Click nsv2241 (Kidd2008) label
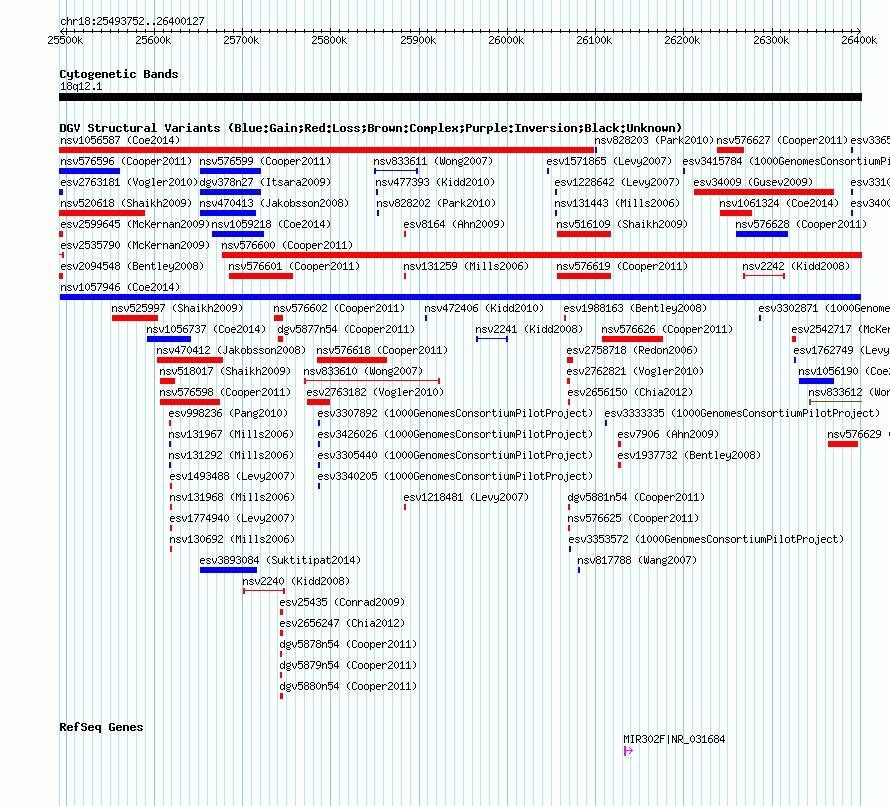Viewport: 890px width, 806px height. click(529, 329)
